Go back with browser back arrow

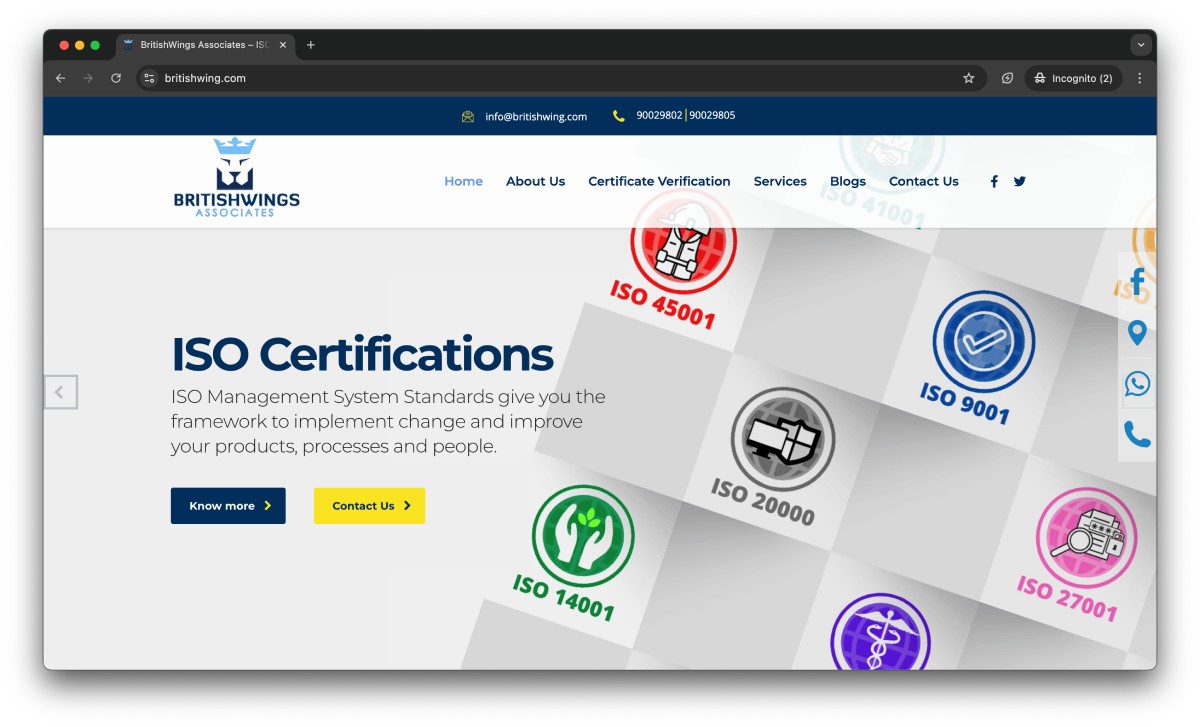coord(60,78)
